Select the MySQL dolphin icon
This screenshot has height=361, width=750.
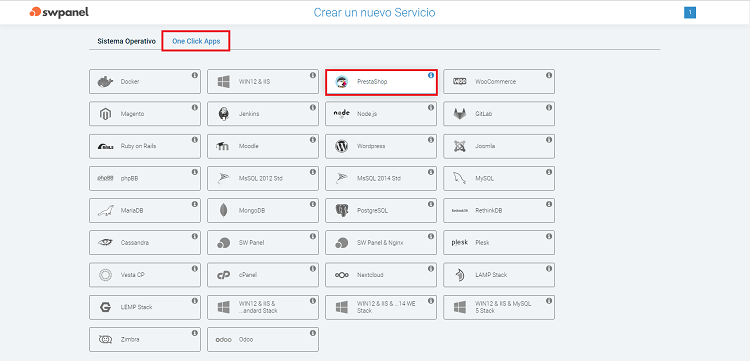click(460, 178)
